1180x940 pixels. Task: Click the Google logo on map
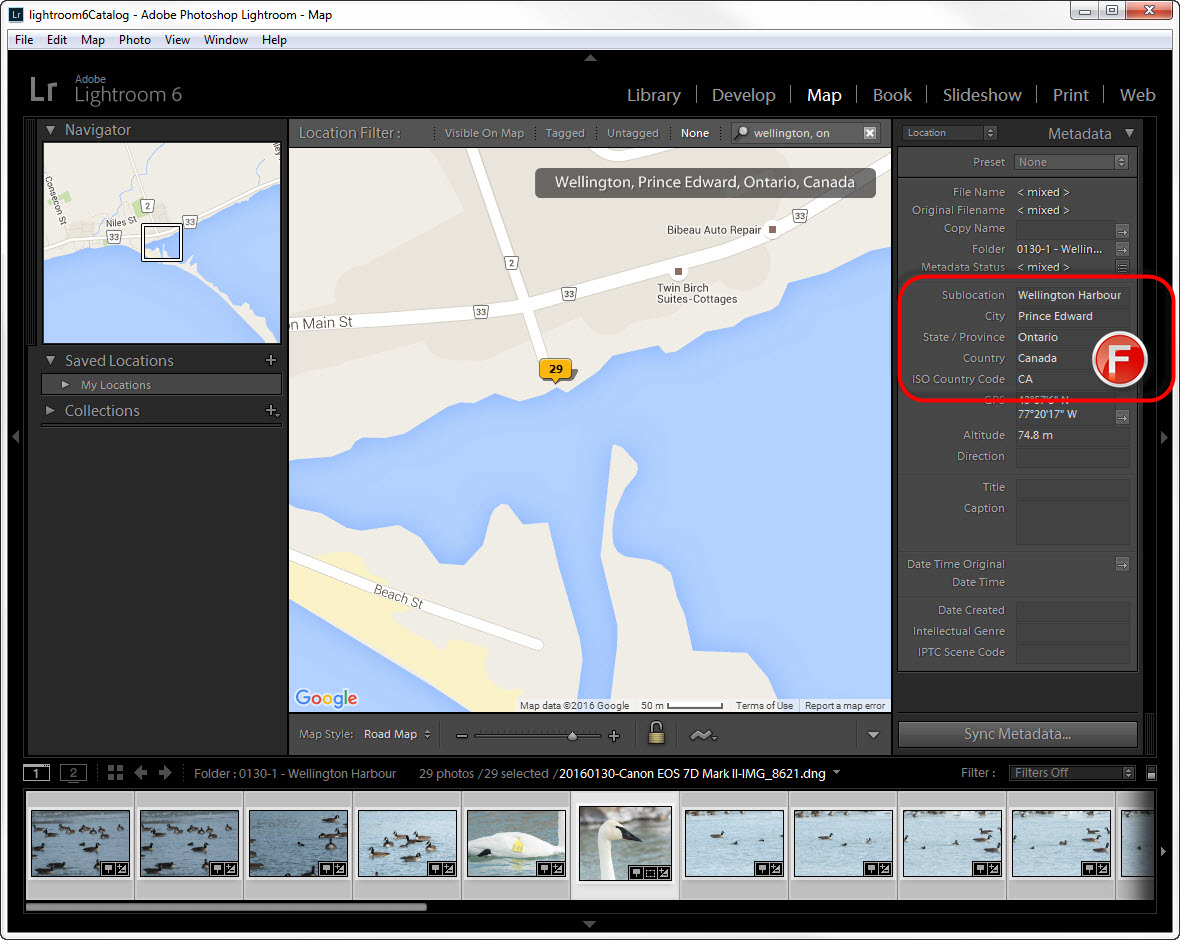[x=327, y=698]
